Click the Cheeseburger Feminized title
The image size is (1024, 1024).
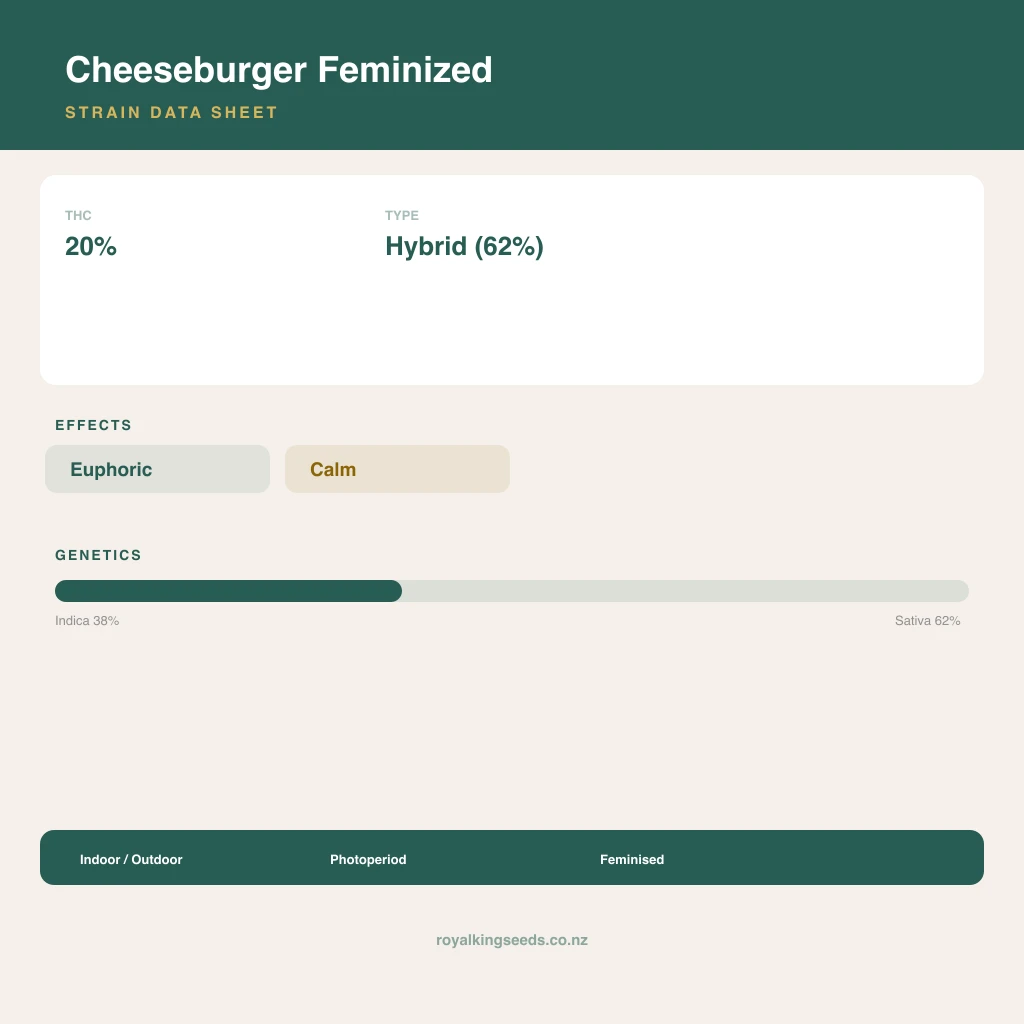(278, 70)
